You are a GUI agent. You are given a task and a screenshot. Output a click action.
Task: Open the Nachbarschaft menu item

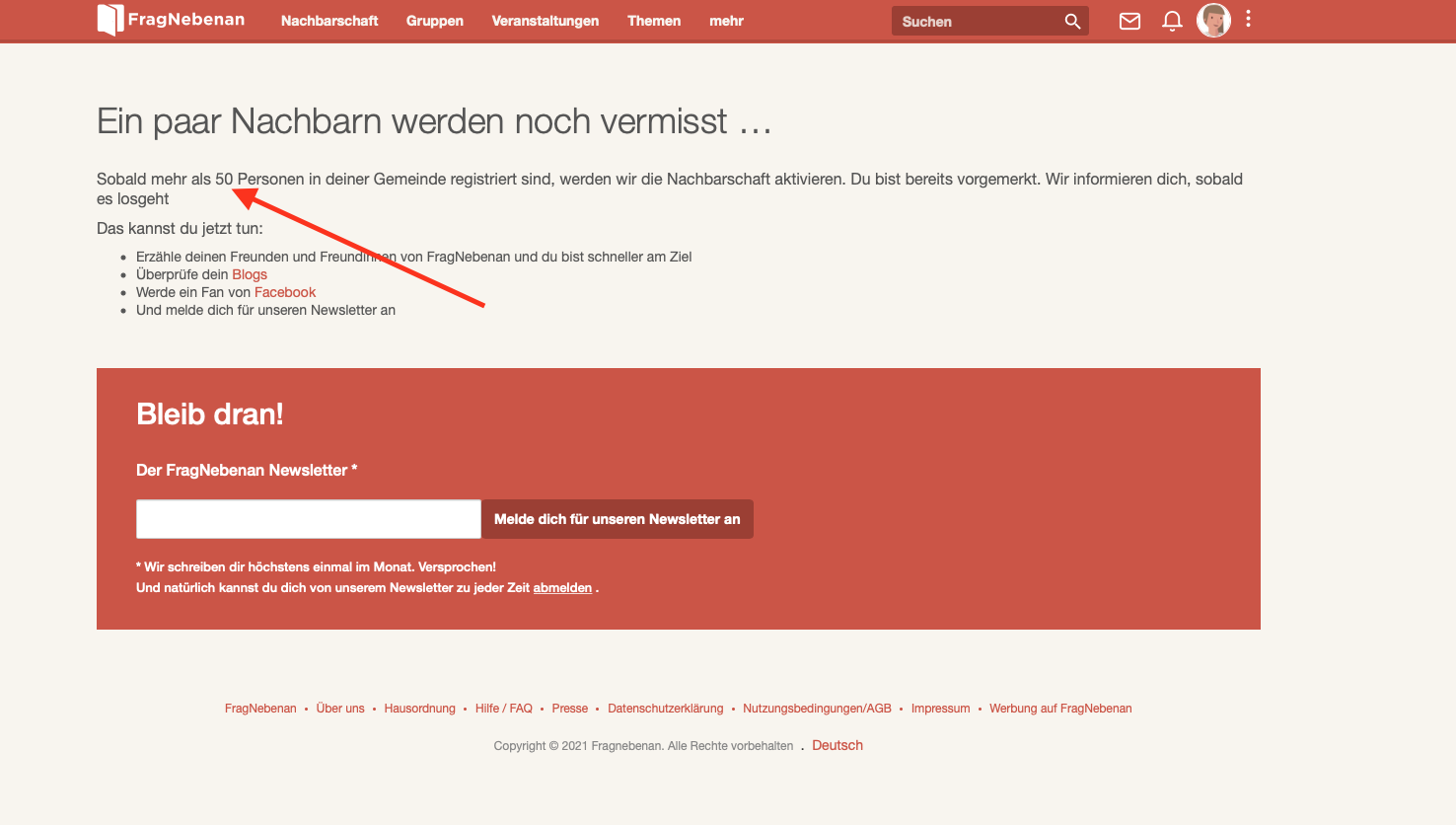[329, 21]
